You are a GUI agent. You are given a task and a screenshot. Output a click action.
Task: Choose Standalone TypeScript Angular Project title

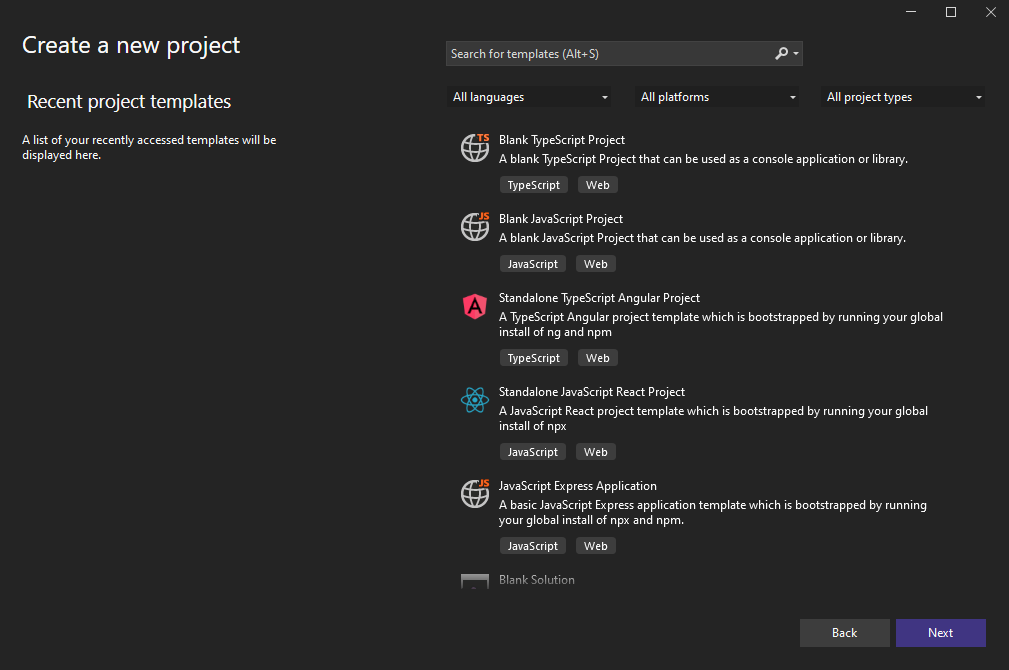click(x=599, y=298)
